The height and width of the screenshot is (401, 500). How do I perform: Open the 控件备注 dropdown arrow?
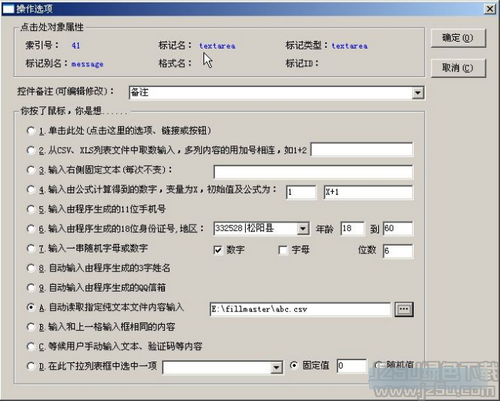[x=417, y=92]
